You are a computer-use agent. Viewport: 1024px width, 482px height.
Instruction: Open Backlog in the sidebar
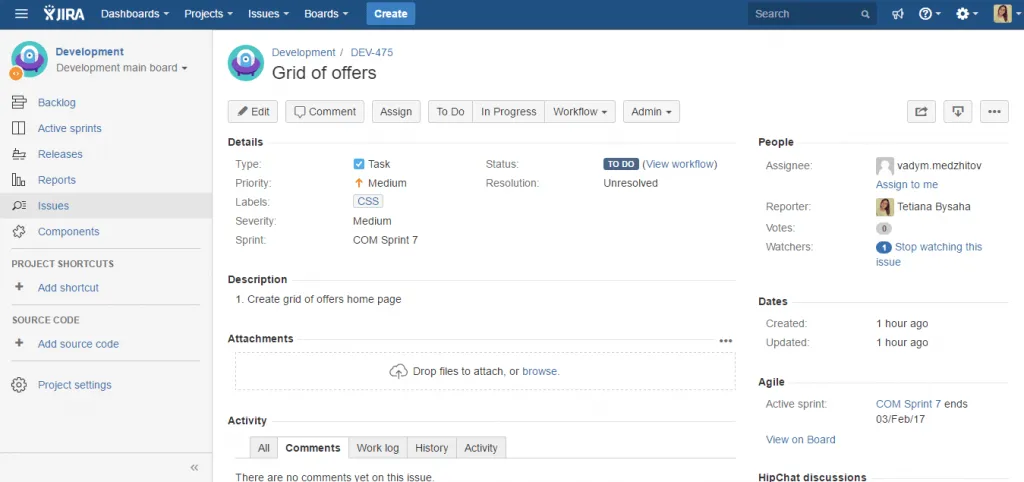pyautogui.click(x=57, y=103)
